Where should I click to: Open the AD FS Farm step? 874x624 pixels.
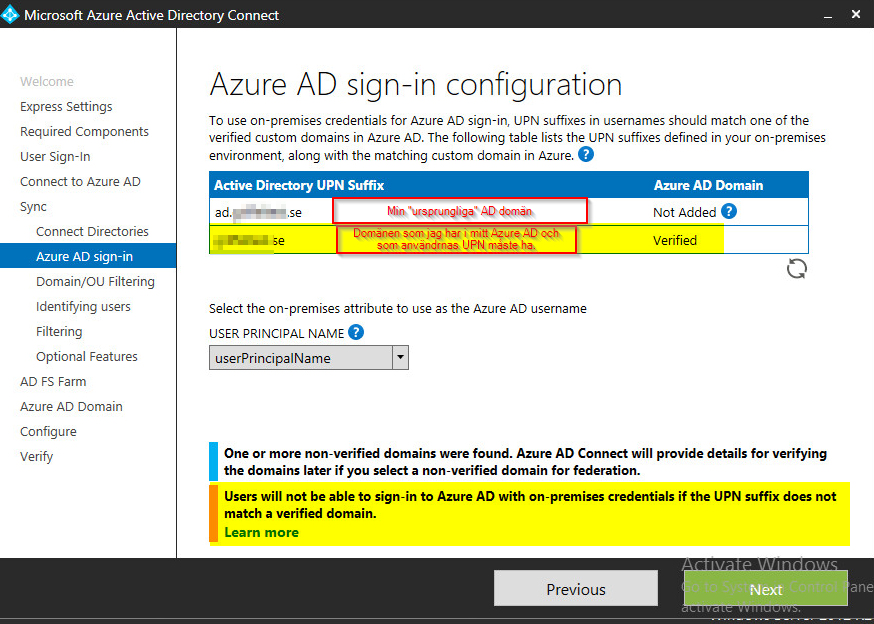point(53,382)
